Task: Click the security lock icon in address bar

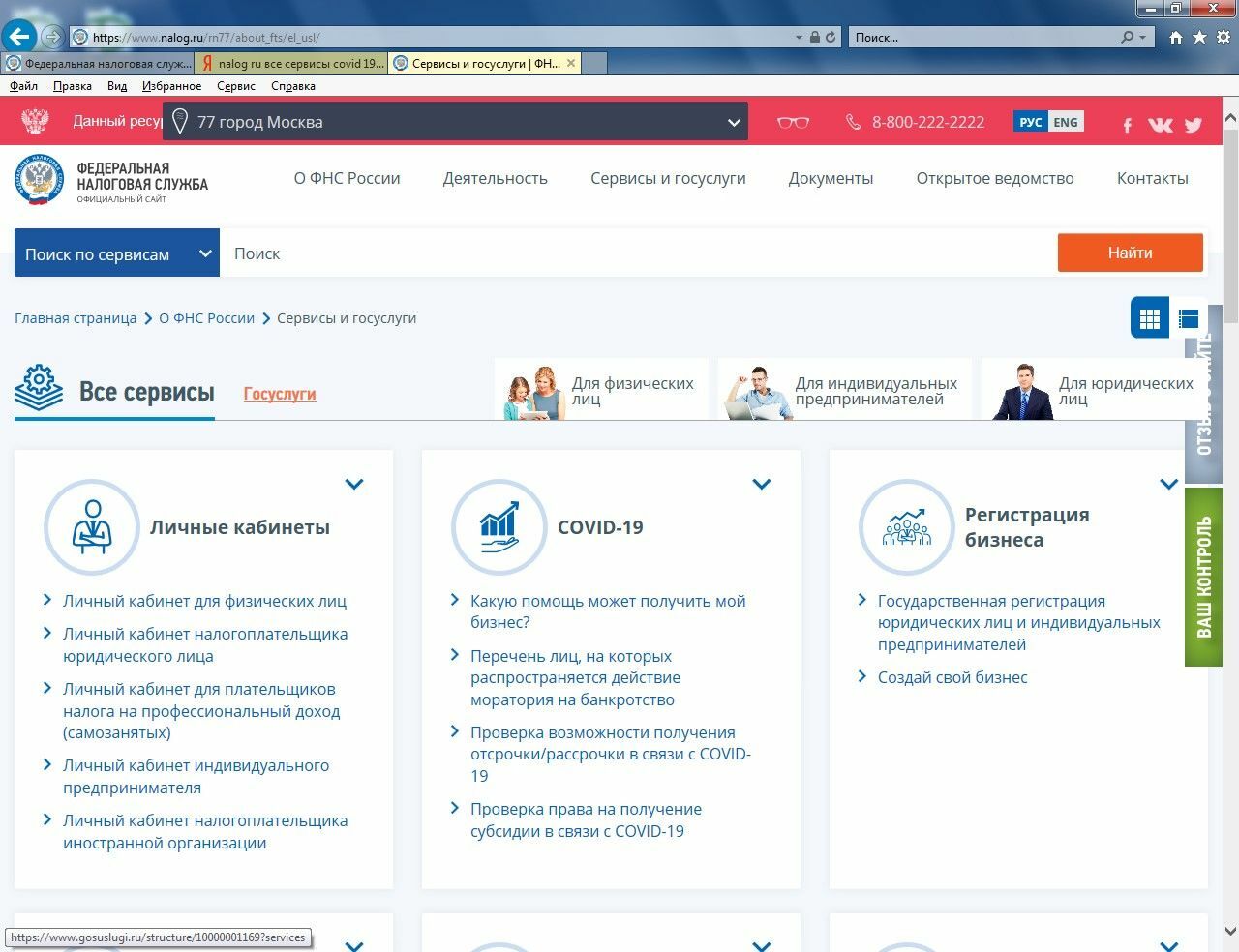Action: point(815,38)
